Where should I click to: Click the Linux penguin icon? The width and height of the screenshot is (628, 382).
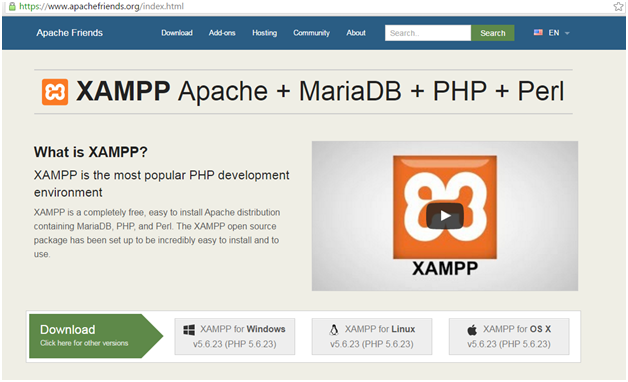tap(334, 330)
